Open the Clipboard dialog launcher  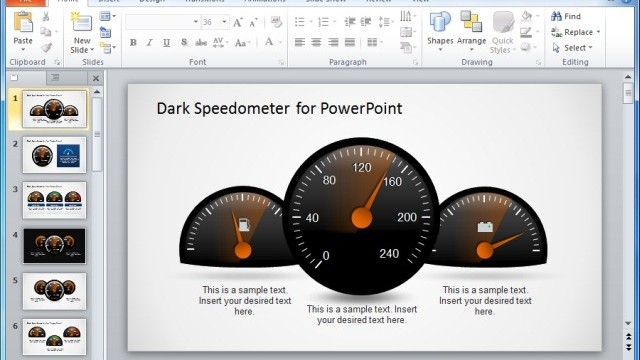point(57,62)
